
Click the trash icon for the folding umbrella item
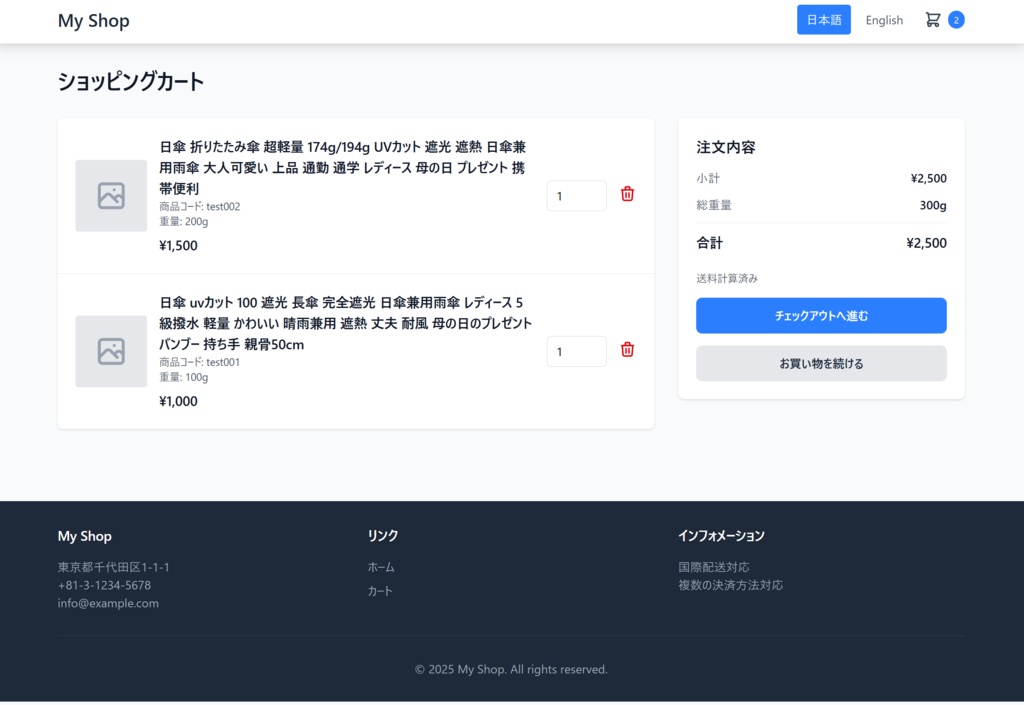pyautogui.click(x=627, y=194)
